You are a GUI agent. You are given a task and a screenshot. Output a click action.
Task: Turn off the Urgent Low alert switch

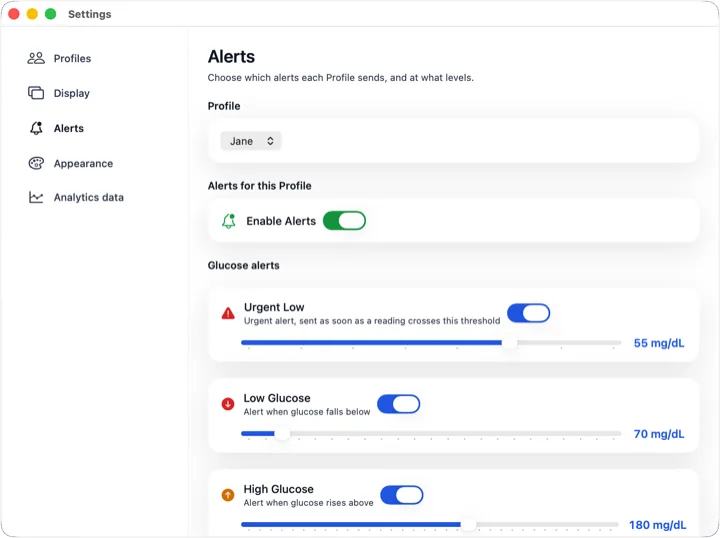[x=529, y=313]
